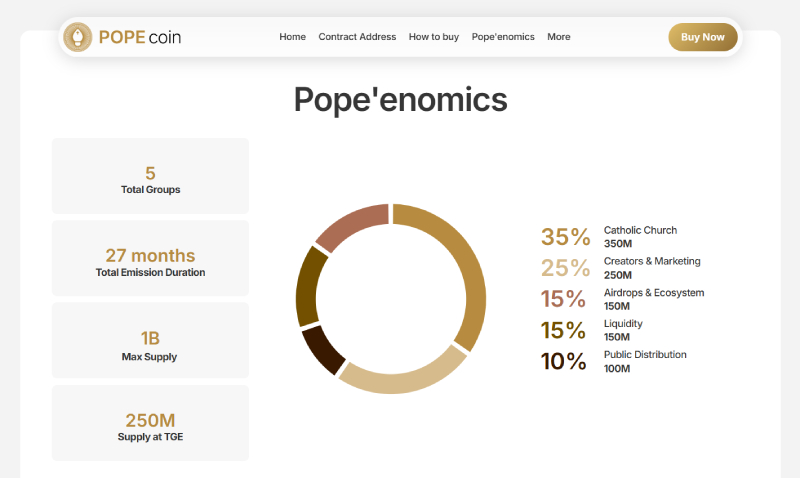Click the 25% legend percentage
The height and width of the screenshot is (478, 800).
tap(566, 268)
